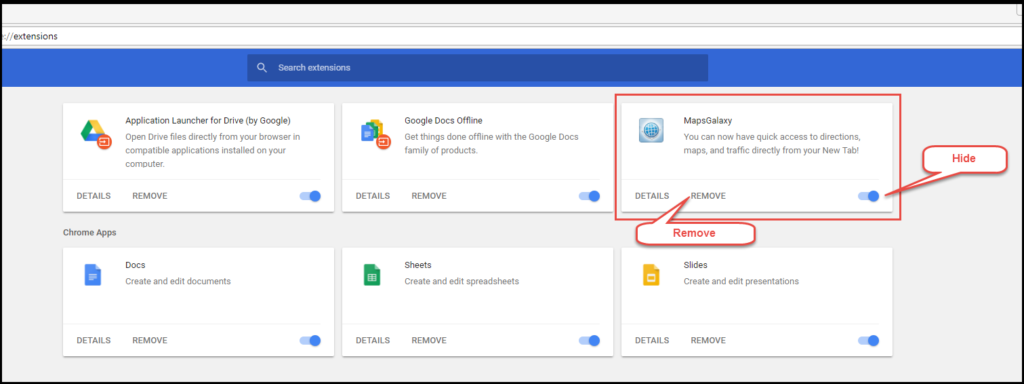
Task: Click the Google Docs Offline title text
Action: tap(443, 120)
